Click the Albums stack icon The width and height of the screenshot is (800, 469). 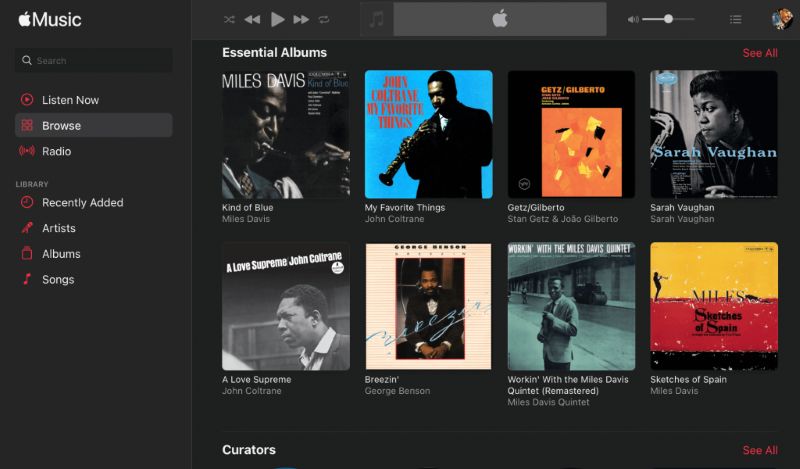27,253
